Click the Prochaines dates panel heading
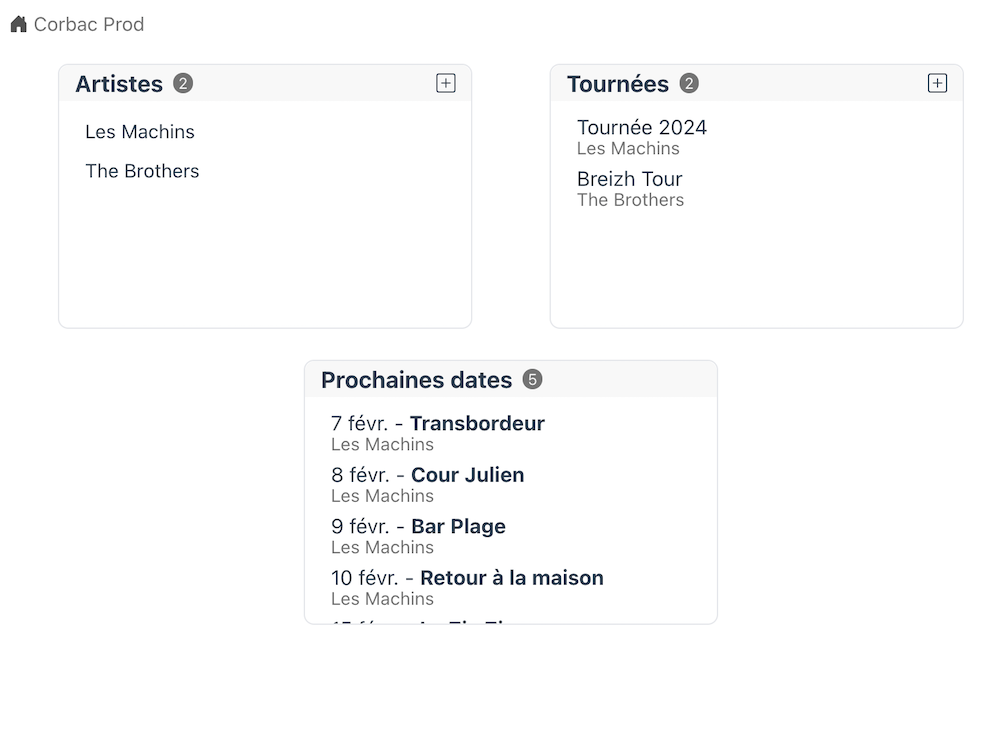Viewport: 1000px width, 731px height. point(416,380)
